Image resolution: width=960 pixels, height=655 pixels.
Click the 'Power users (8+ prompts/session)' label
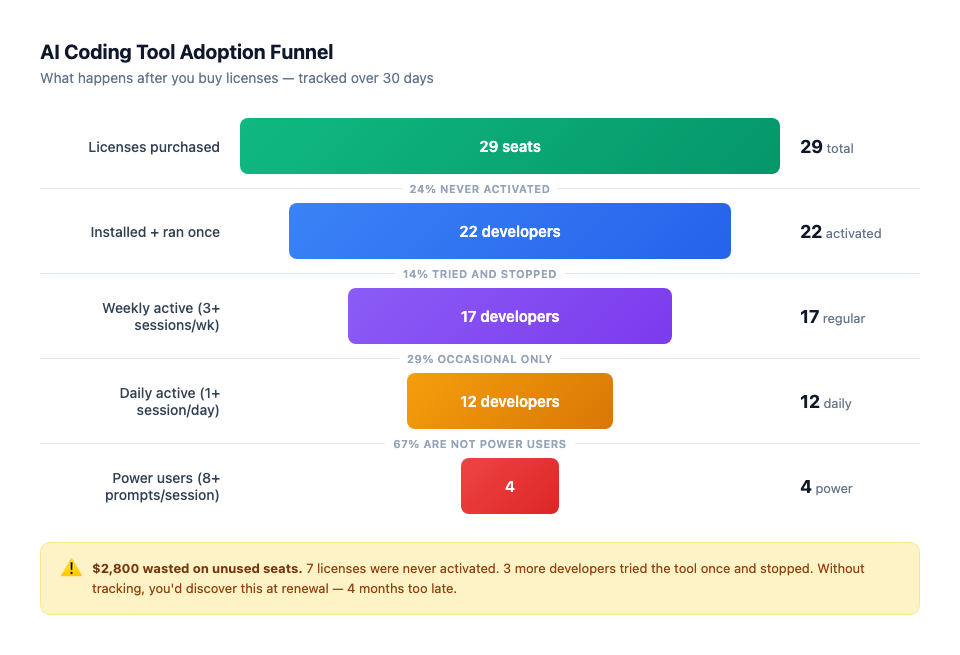[x=162, y=487]
